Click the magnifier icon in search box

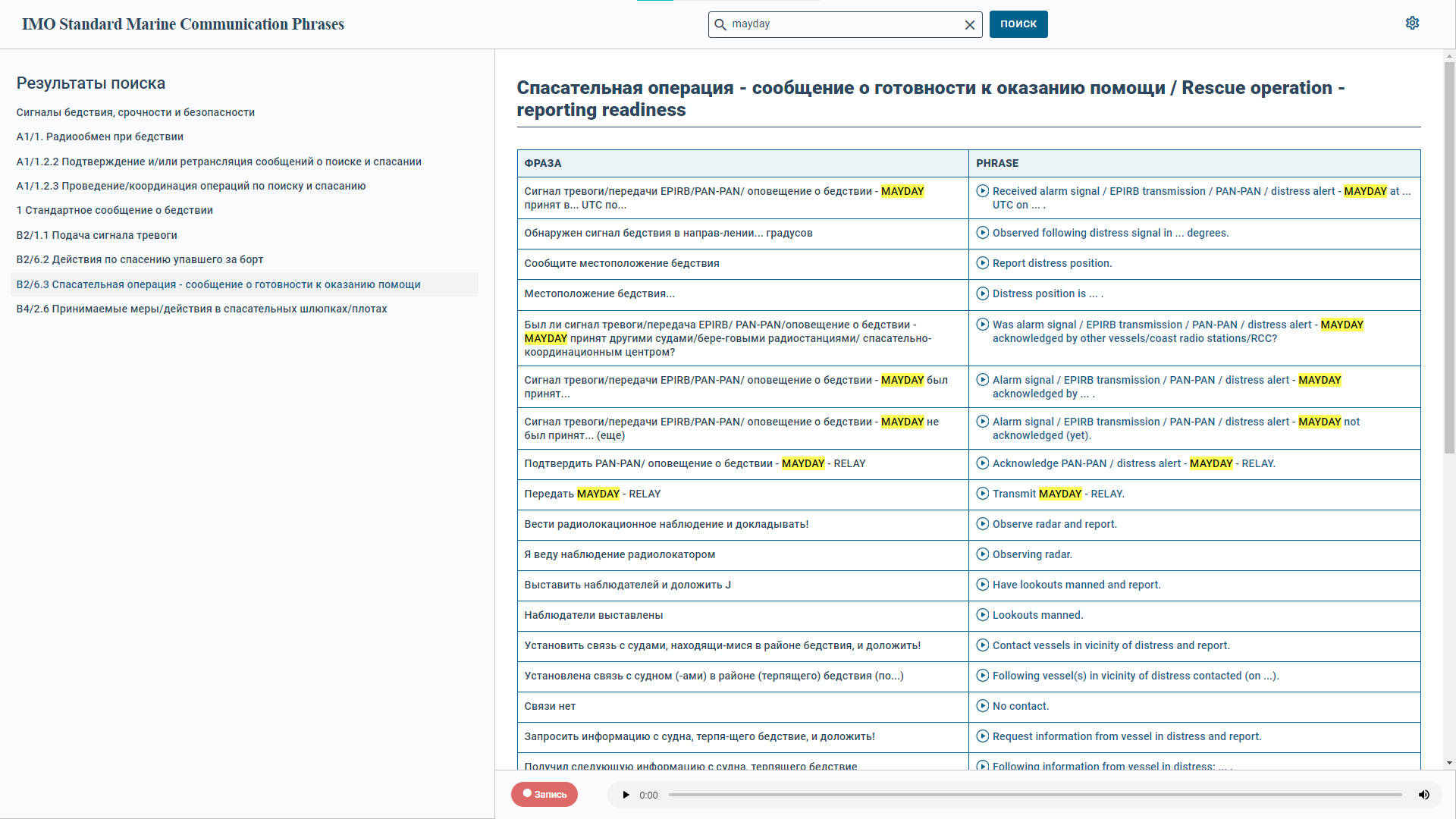[720, 24]
